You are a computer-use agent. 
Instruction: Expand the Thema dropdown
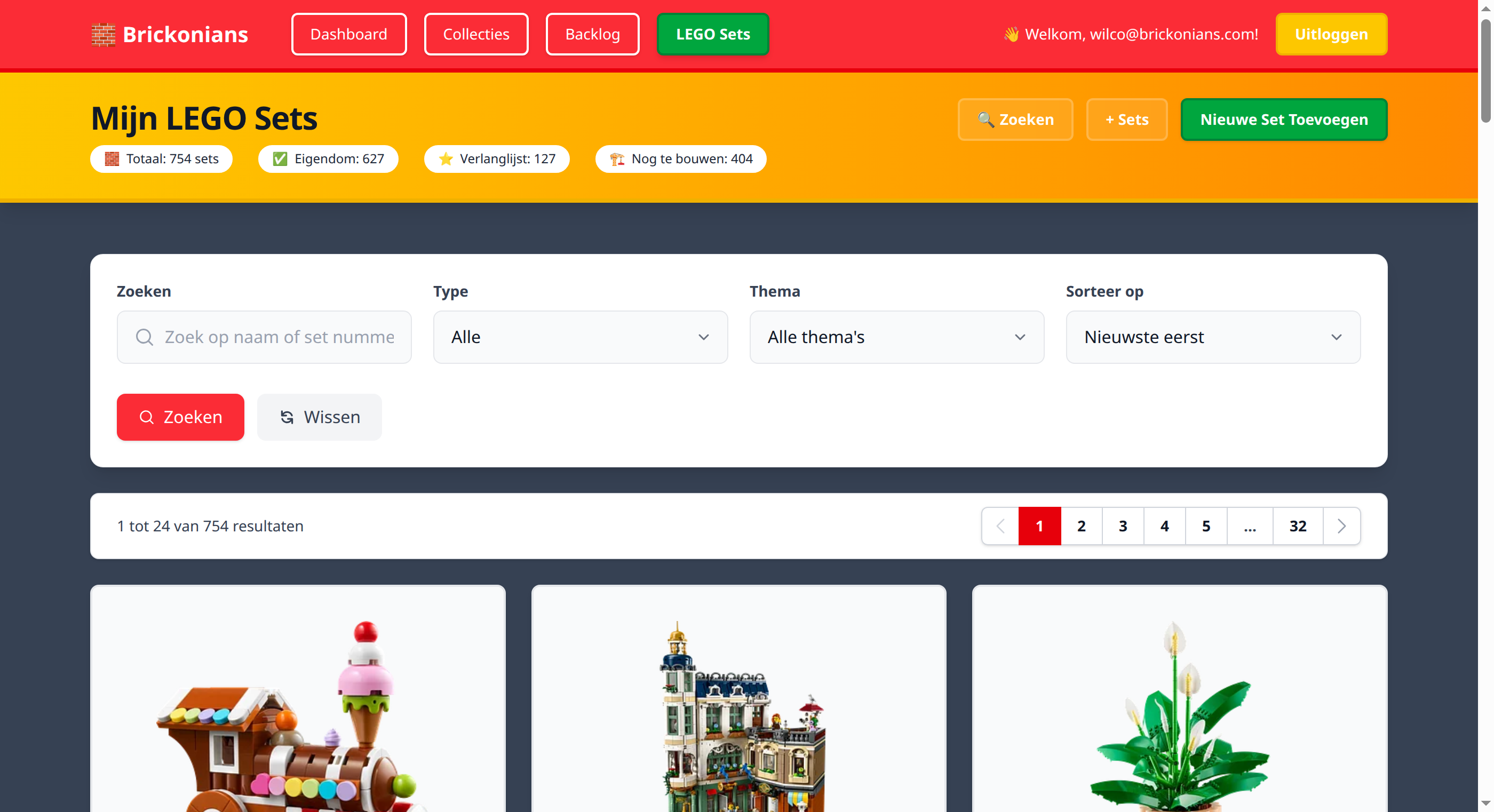(896, 337)
